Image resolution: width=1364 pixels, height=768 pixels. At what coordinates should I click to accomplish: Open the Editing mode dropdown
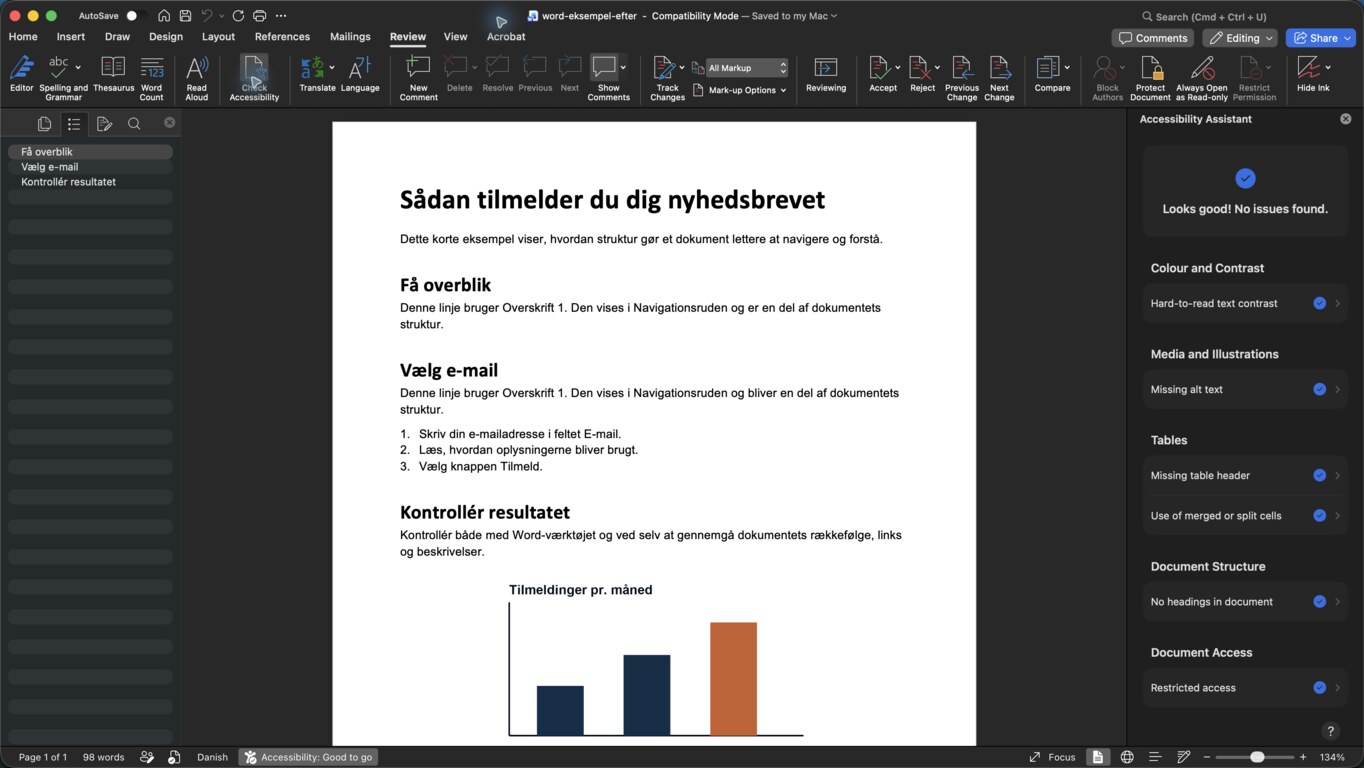click(x=1241, y=38)
